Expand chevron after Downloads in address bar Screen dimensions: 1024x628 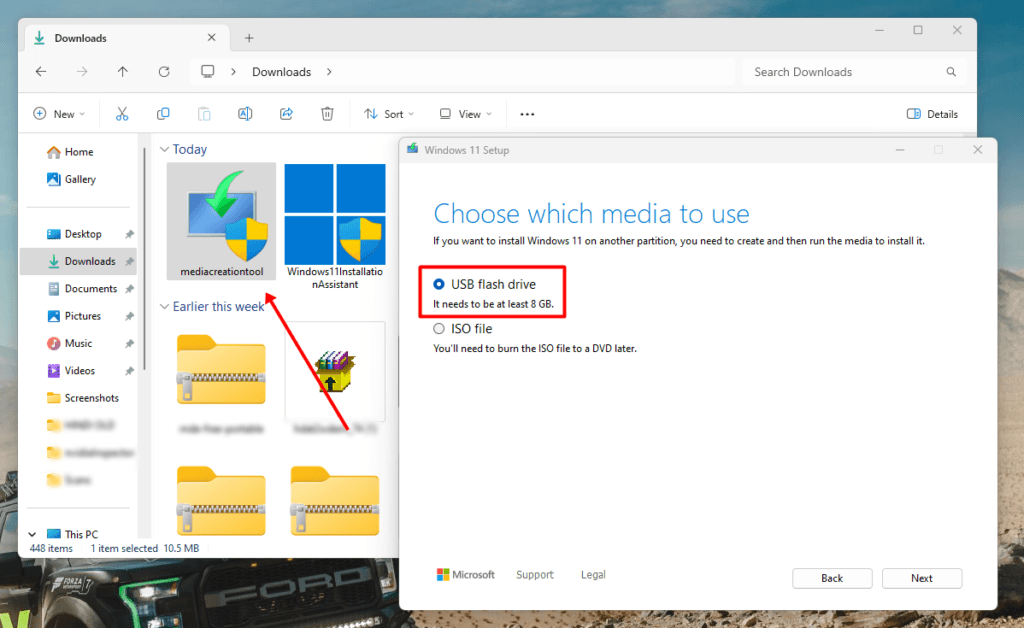tap(329, 72)
